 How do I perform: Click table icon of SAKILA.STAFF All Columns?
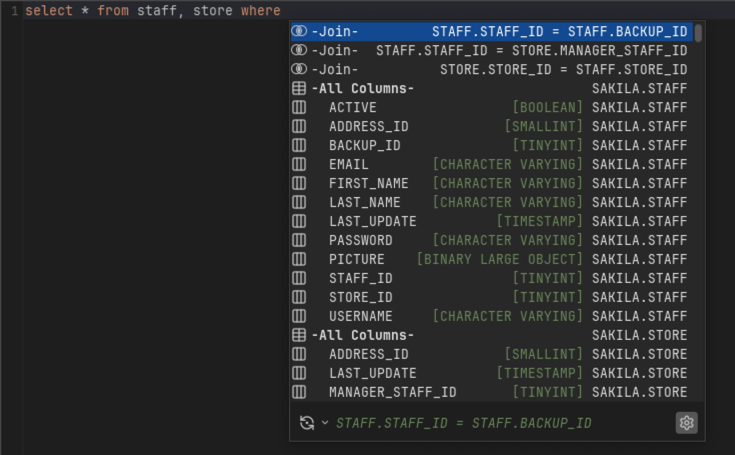tap(299, 89)
